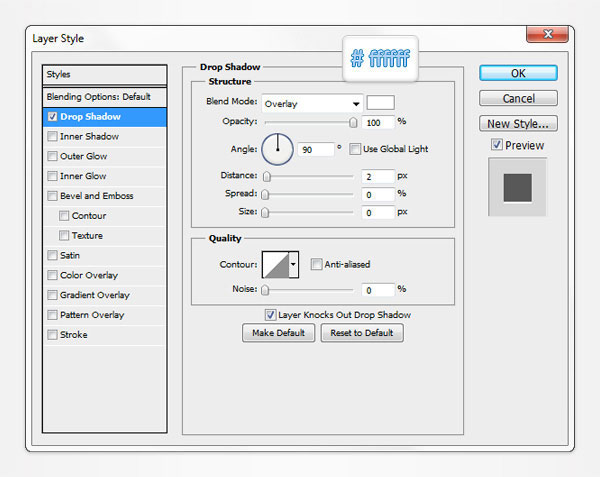Enable the Pattern Overlay checkbox
Viewport: 600px width, 477px height.
pyautogui.click(x=52, y=315)
